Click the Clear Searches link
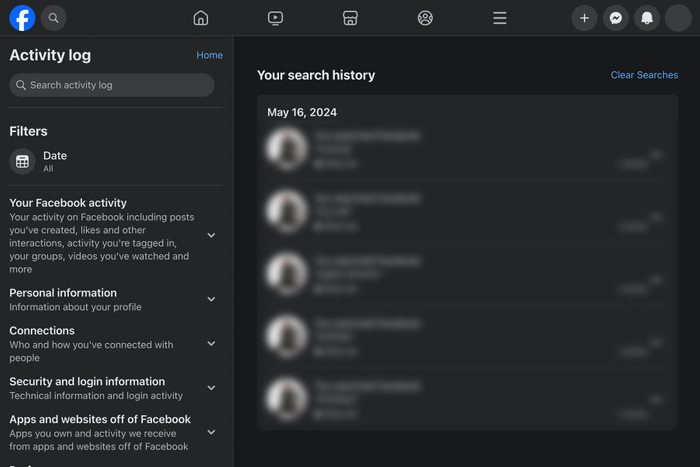Screen dimensions: 700x467 644,75
